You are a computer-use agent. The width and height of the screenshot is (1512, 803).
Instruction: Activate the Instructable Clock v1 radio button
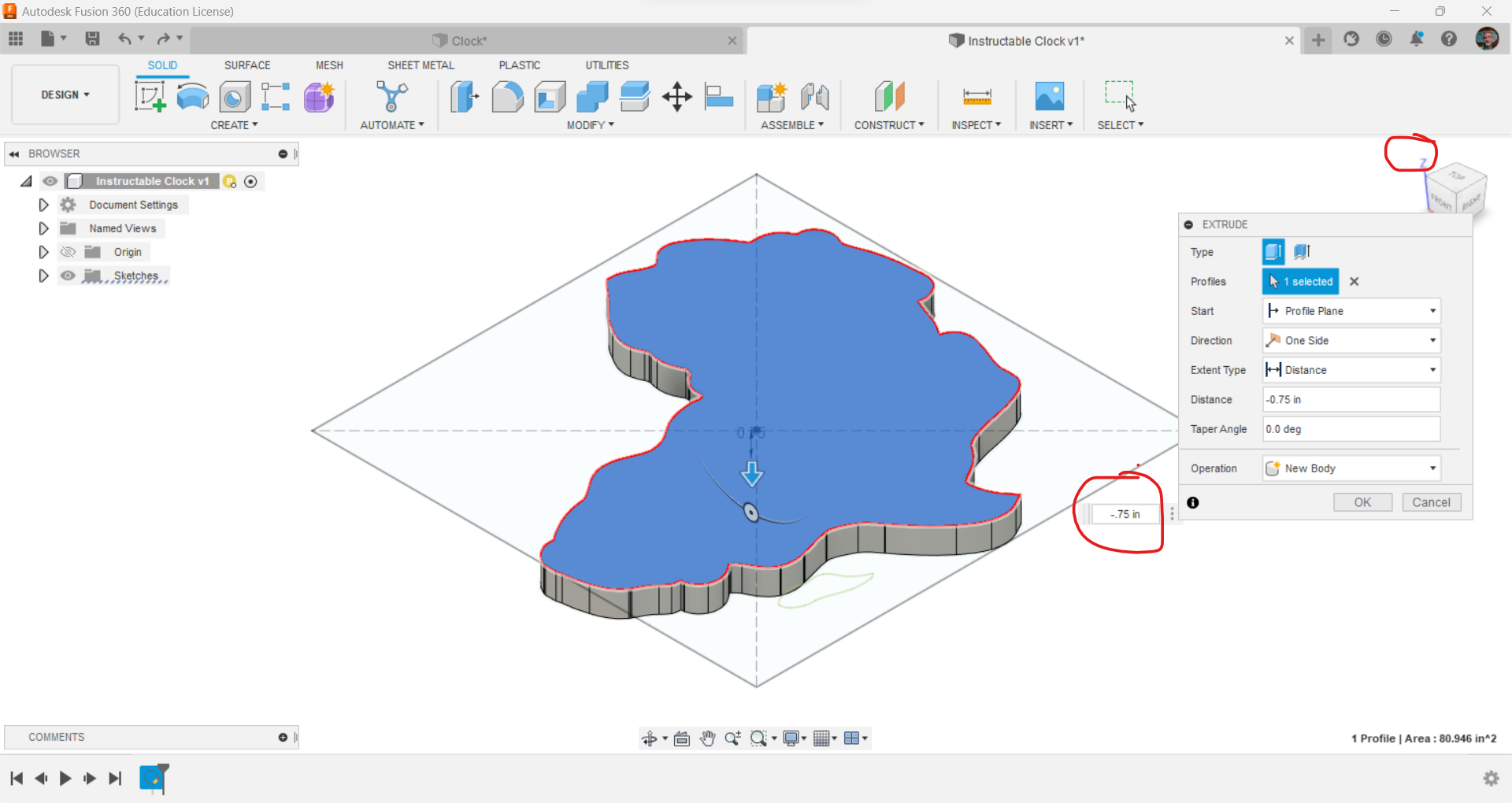pos(250,182)
